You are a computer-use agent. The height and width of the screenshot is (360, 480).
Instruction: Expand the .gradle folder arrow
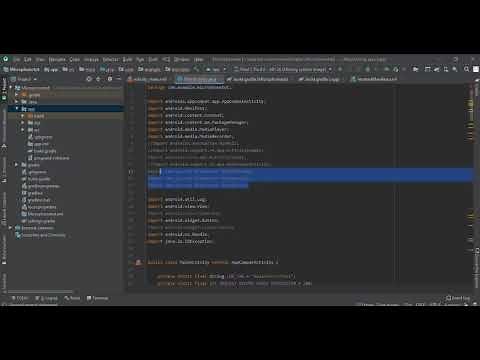[x=17, y=95]
